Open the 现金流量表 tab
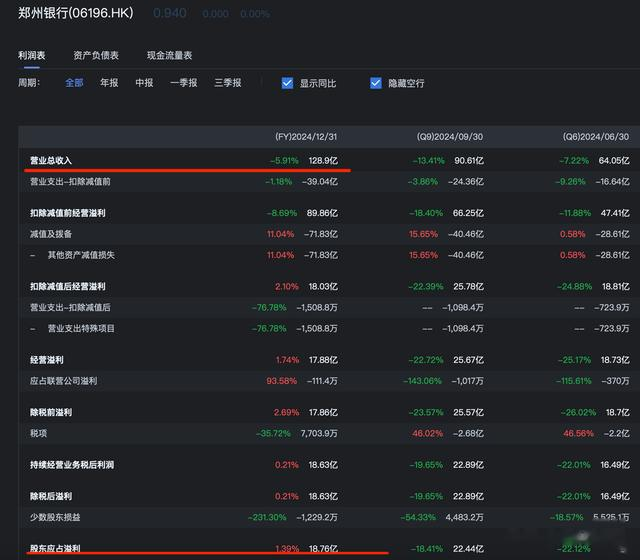This screenshot has height=560, width=640. point(169,55)
